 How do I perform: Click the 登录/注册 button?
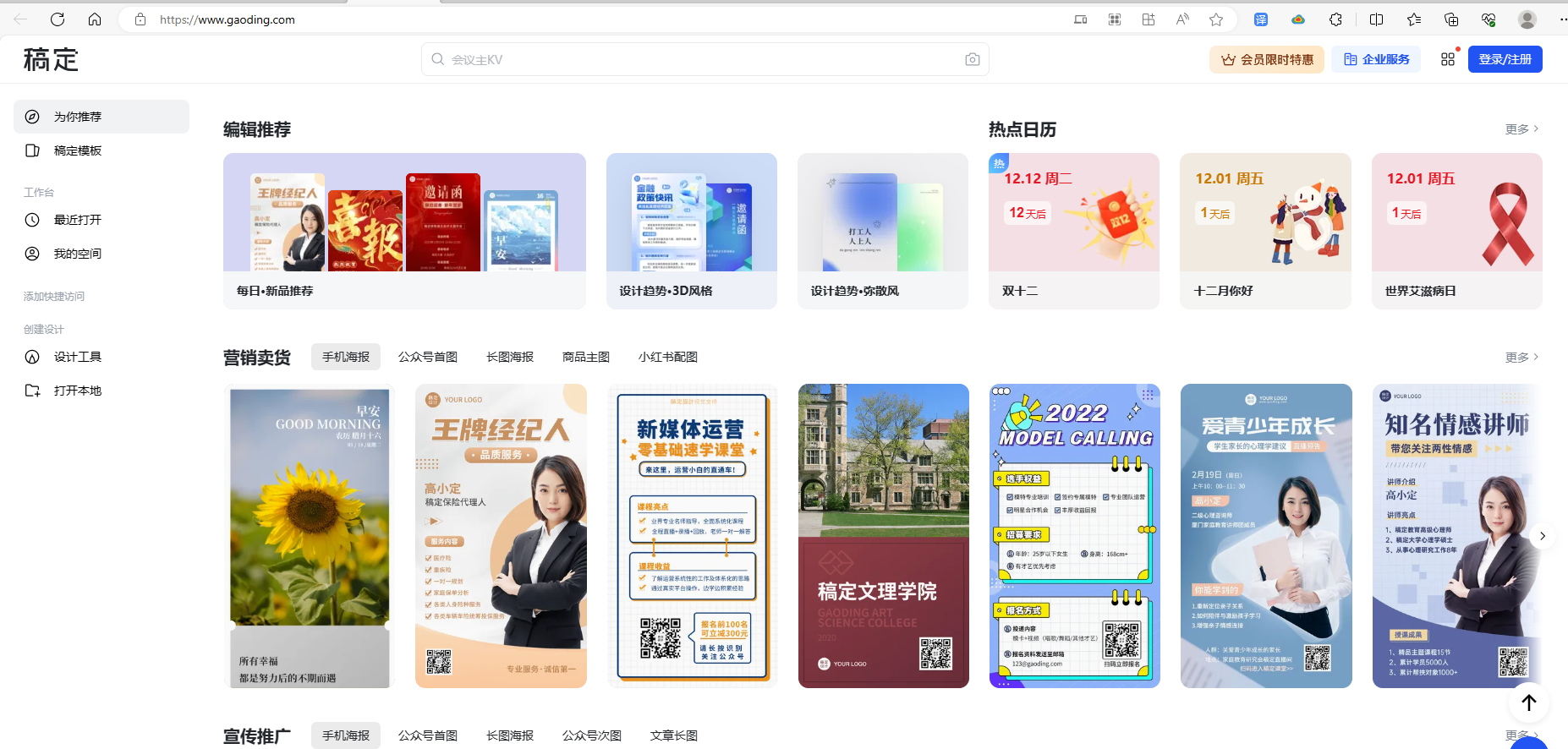(1505, 59)
